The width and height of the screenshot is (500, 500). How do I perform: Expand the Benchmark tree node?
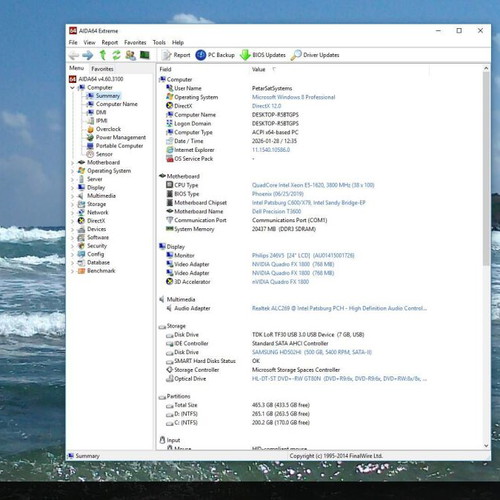pyautogui.click(x=72, y=271)
